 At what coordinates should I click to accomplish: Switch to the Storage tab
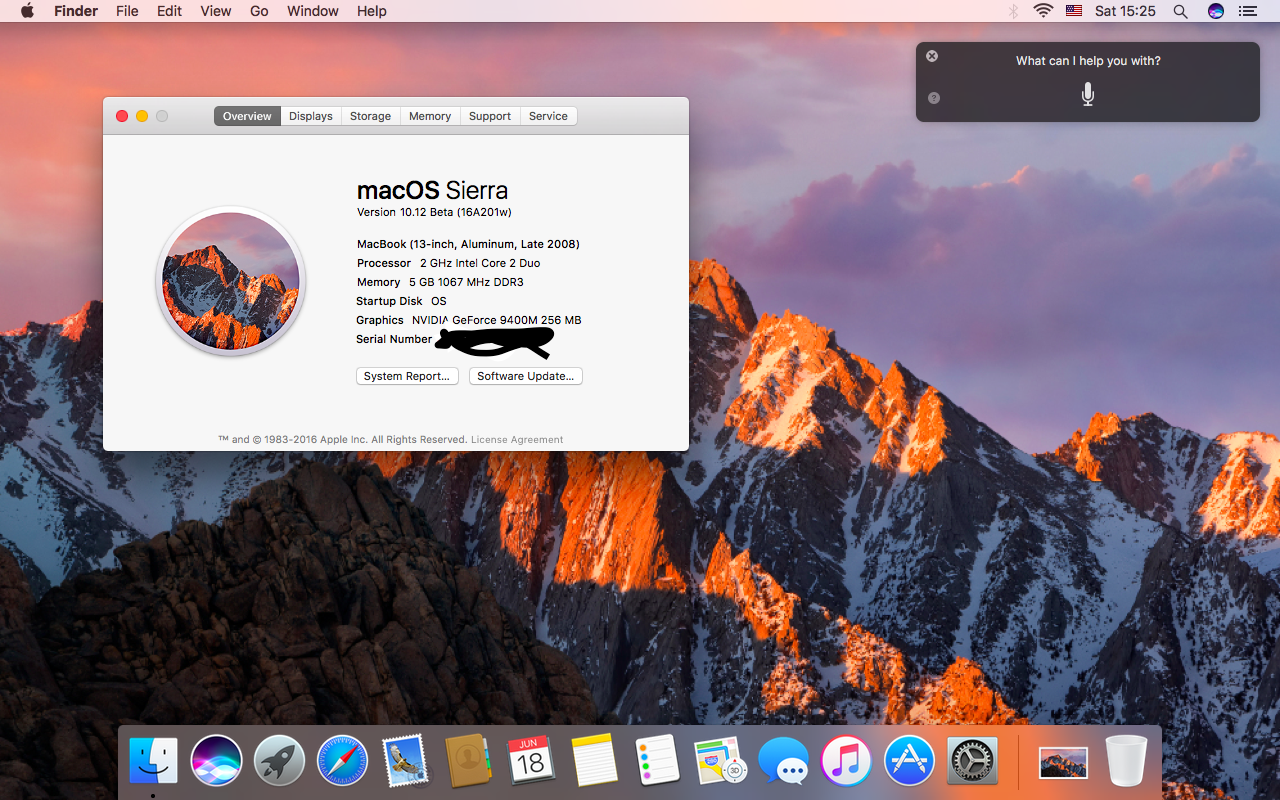point(370,116)
